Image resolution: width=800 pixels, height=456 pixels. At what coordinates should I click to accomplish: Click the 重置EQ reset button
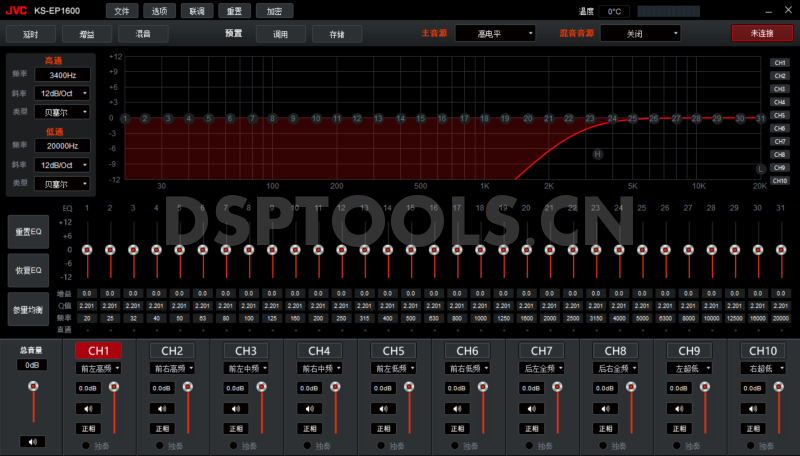pyautogui.click(x=27, y=232)
